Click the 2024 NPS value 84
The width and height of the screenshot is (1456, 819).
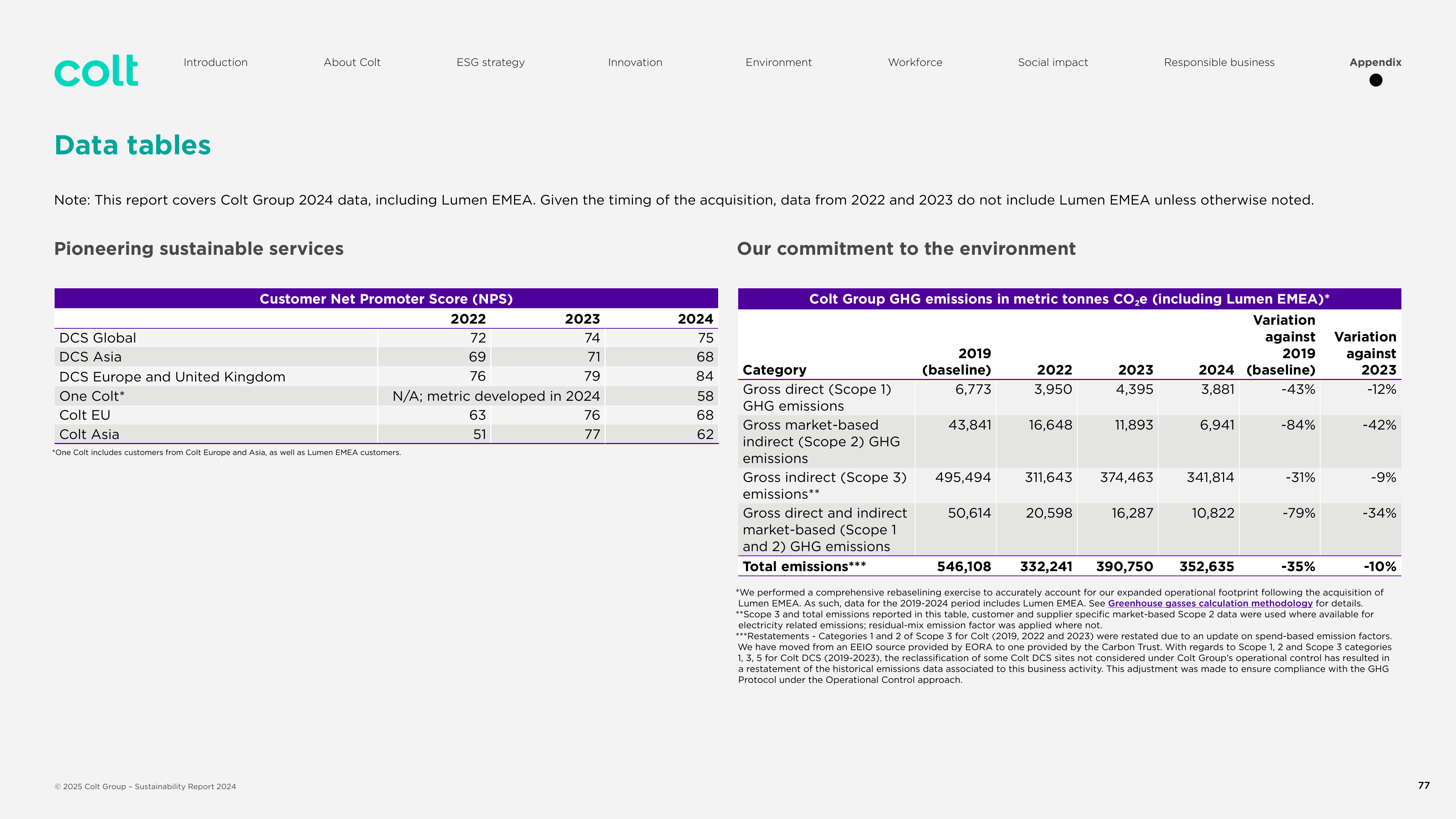point(705,376)
